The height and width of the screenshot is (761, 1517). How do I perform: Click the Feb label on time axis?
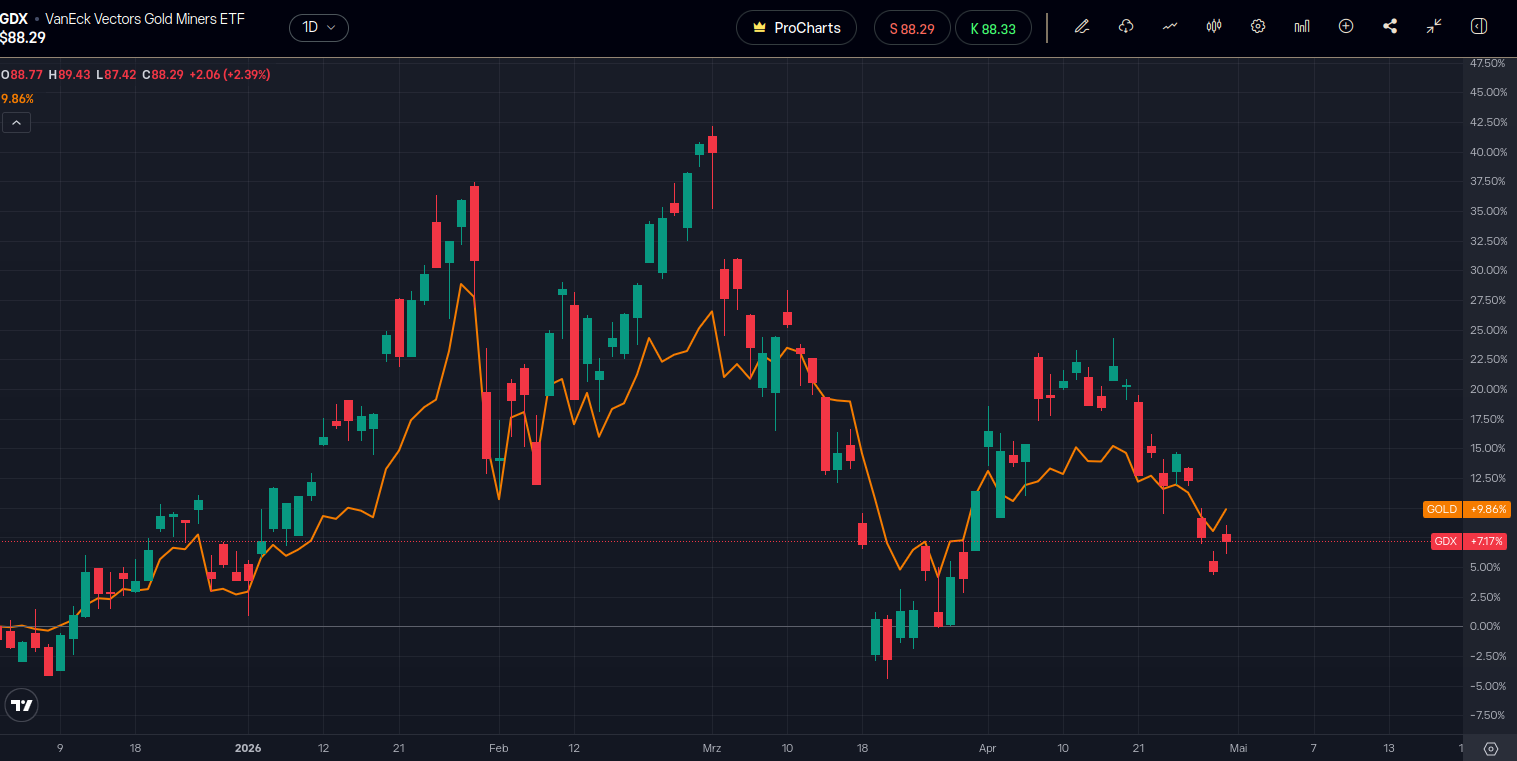click(x=499, y=748)
